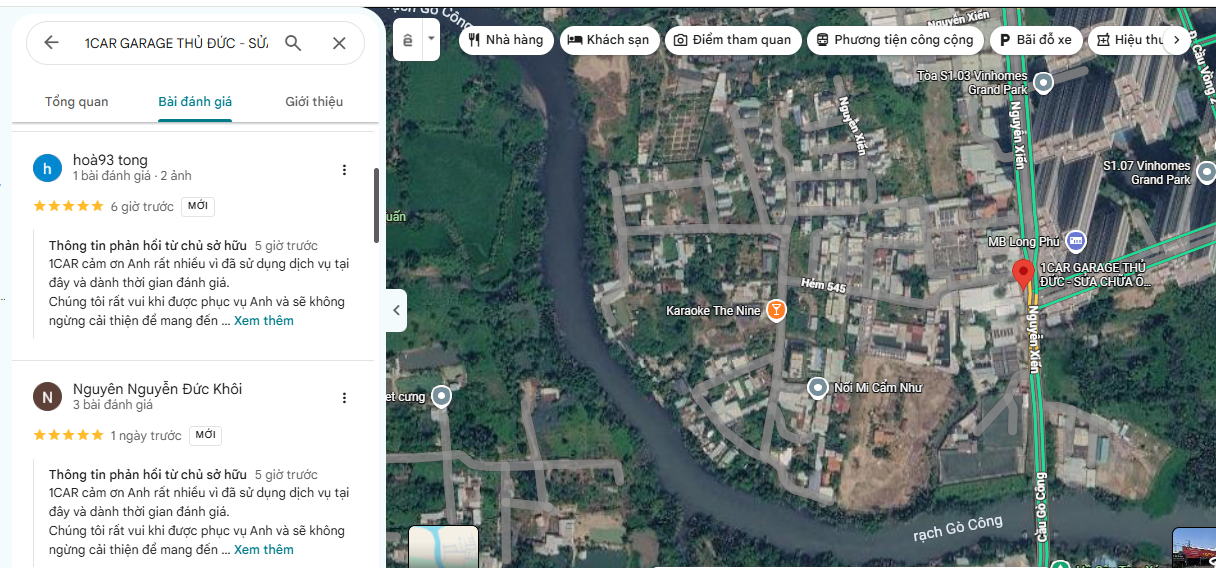The height and width of the screenshot is (568, 1216).
Task: Click the magnifier search icon
Action: (x=293, y=43)
